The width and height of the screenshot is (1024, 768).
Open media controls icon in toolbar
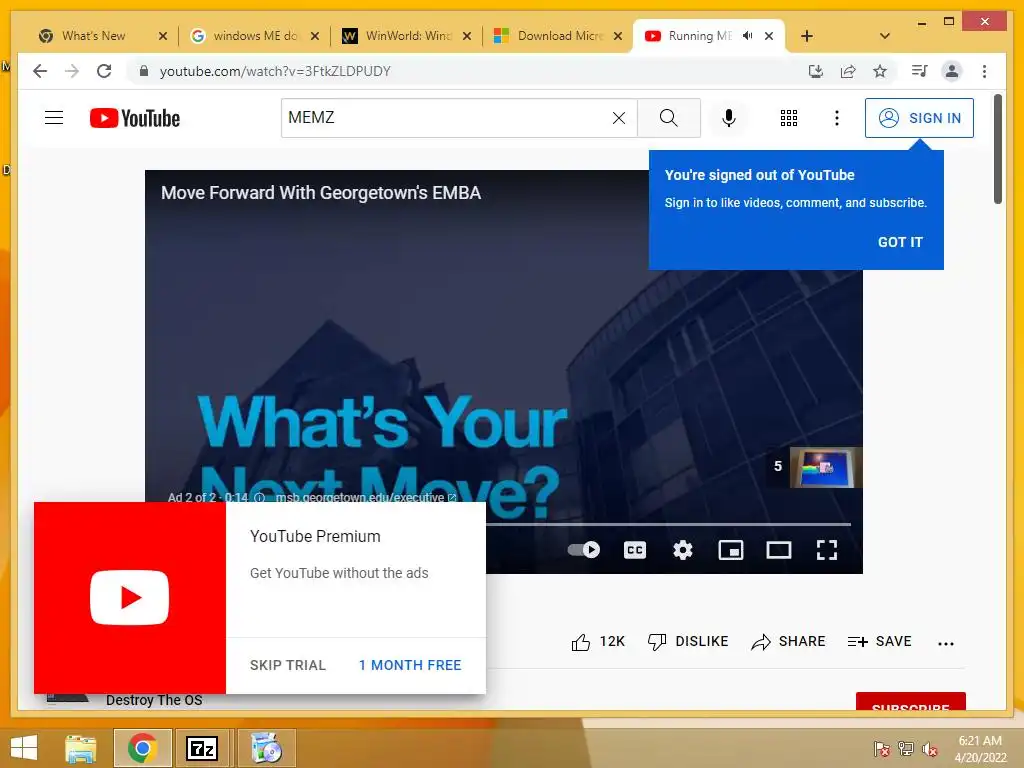click(920, 71)
